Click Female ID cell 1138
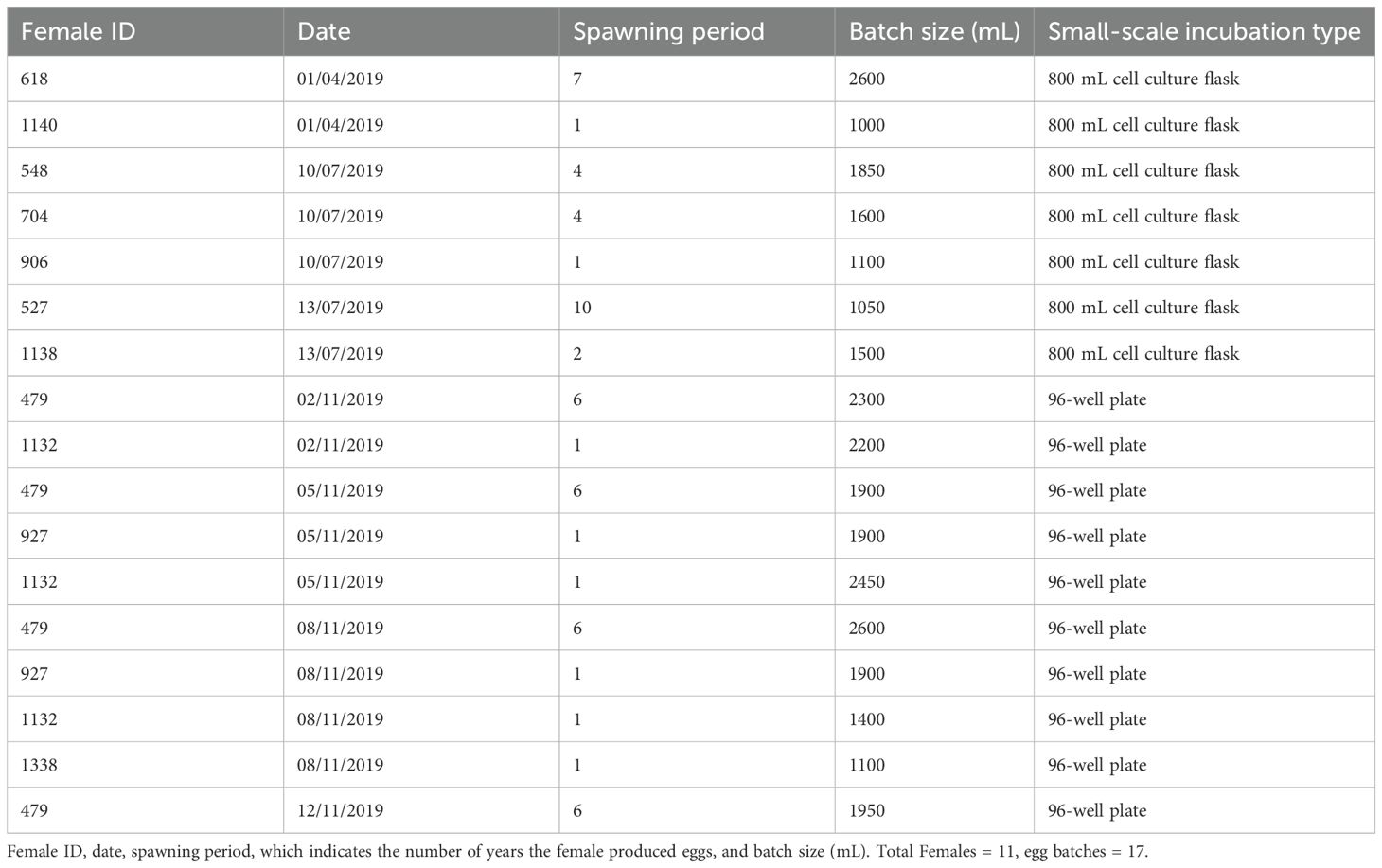 (x=39, y=354)
